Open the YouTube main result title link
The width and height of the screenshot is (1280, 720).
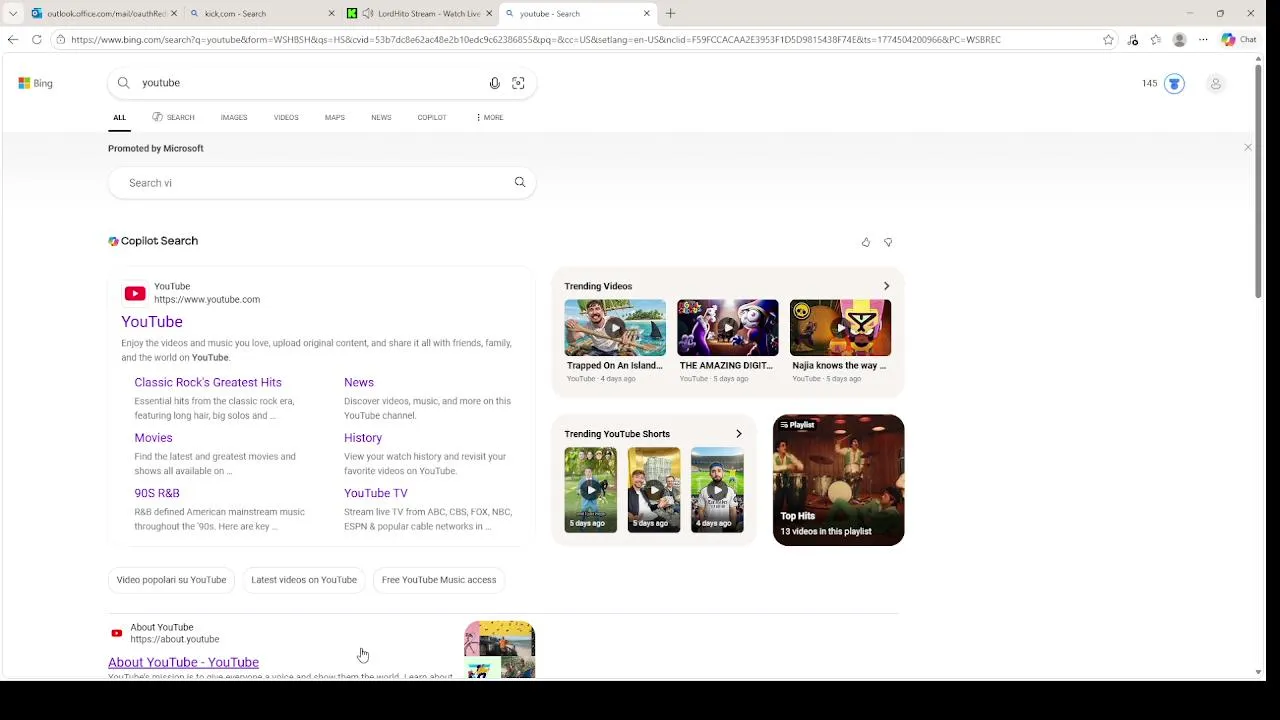[152, 321]
